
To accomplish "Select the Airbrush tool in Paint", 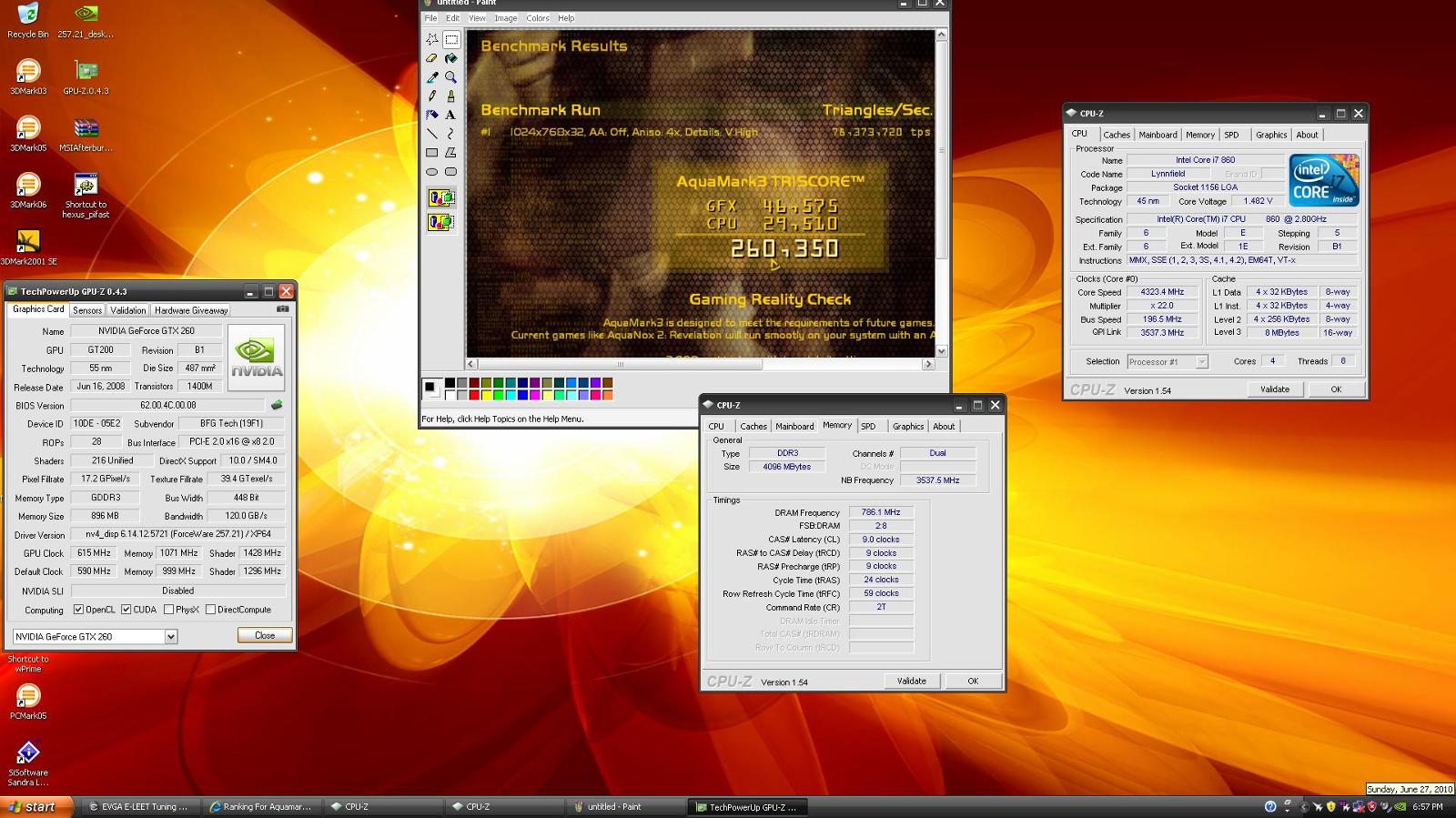I will coord(432,115).
